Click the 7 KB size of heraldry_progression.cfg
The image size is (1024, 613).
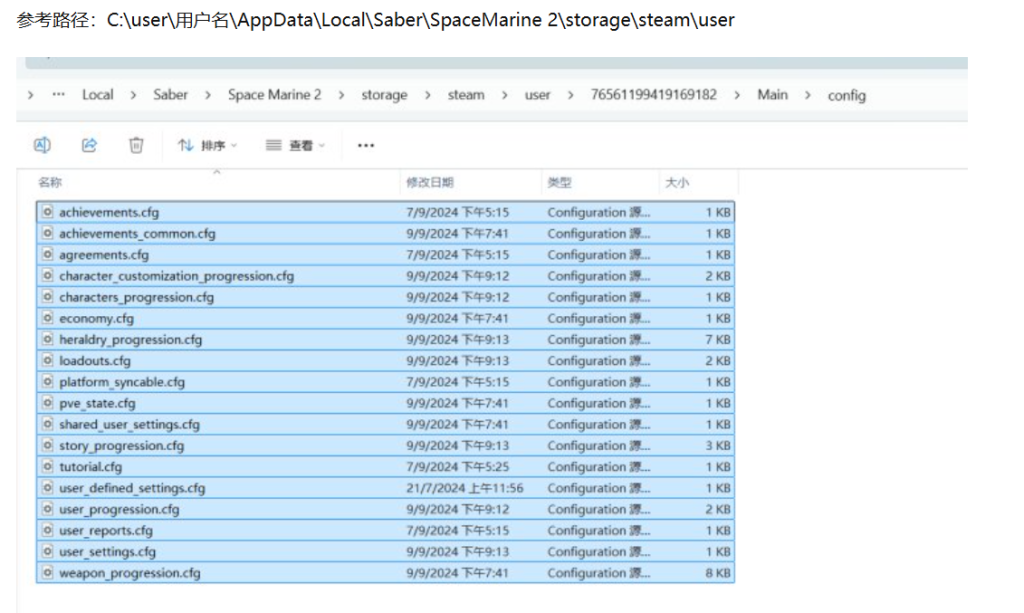click(x=718, y=339)
